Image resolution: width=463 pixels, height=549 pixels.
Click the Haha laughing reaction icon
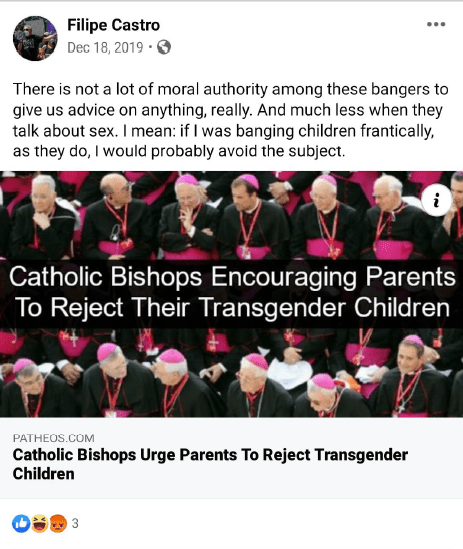coord(40,523)
